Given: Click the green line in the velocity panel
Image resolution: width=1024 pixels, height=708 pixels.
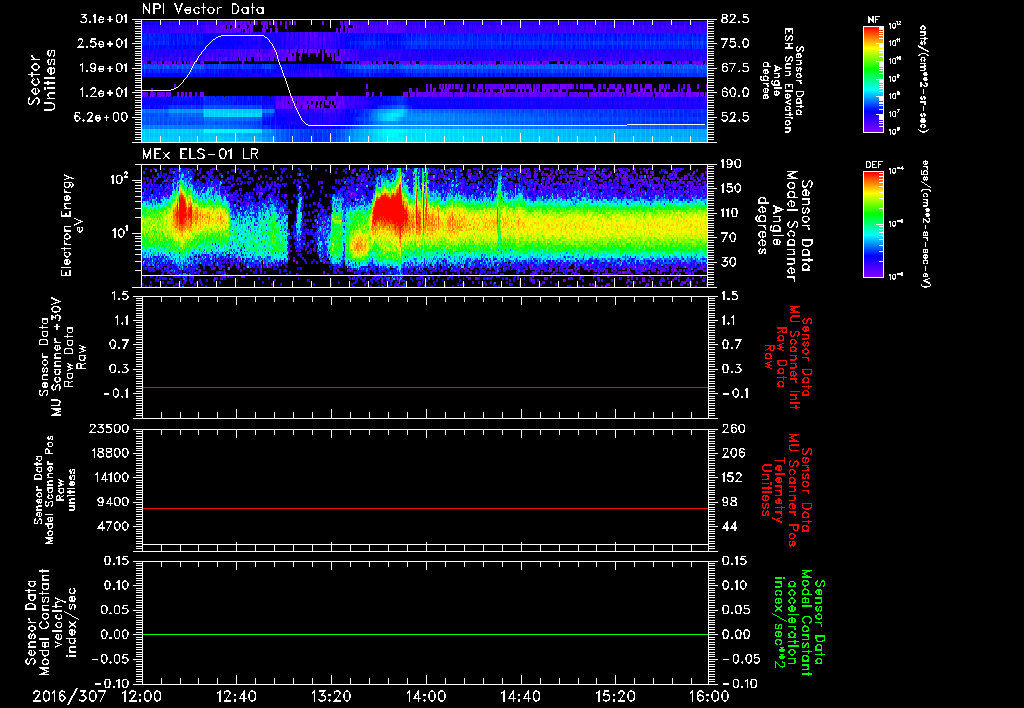Looking at the screenshot, I should click(x=424, y=634).
